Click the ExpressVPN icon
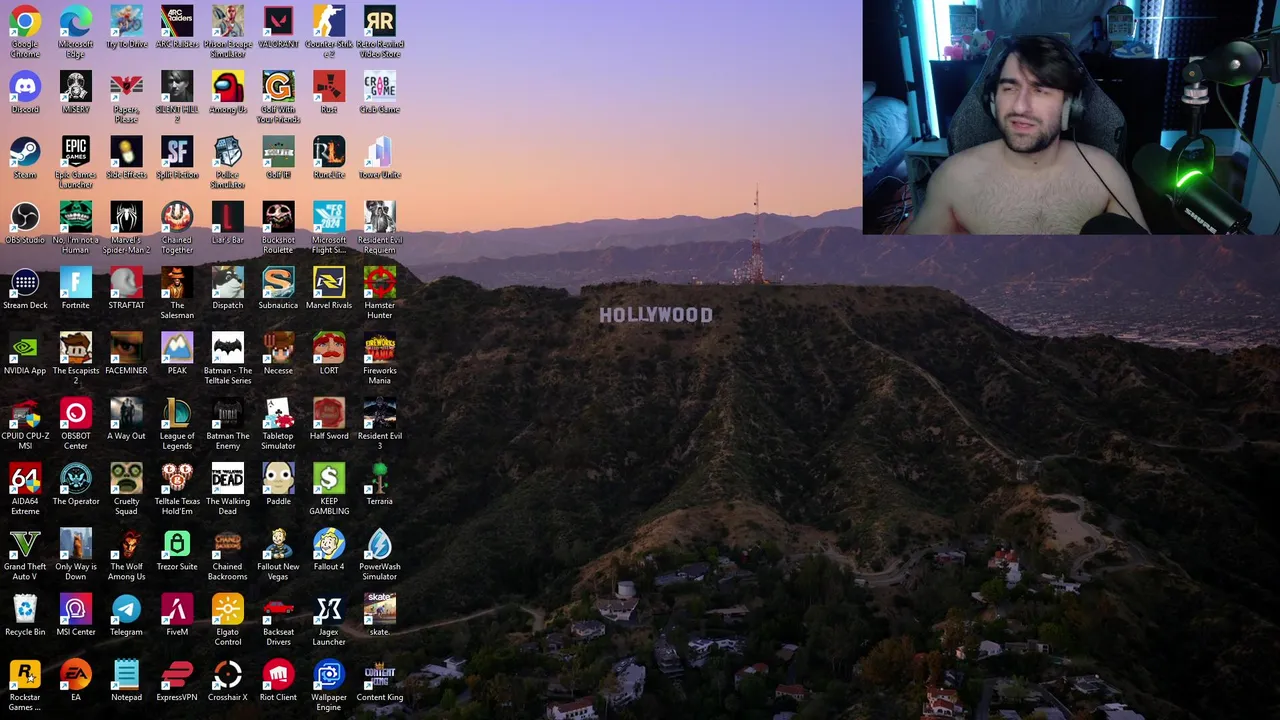1280x720 pixels. click(177, 675)
